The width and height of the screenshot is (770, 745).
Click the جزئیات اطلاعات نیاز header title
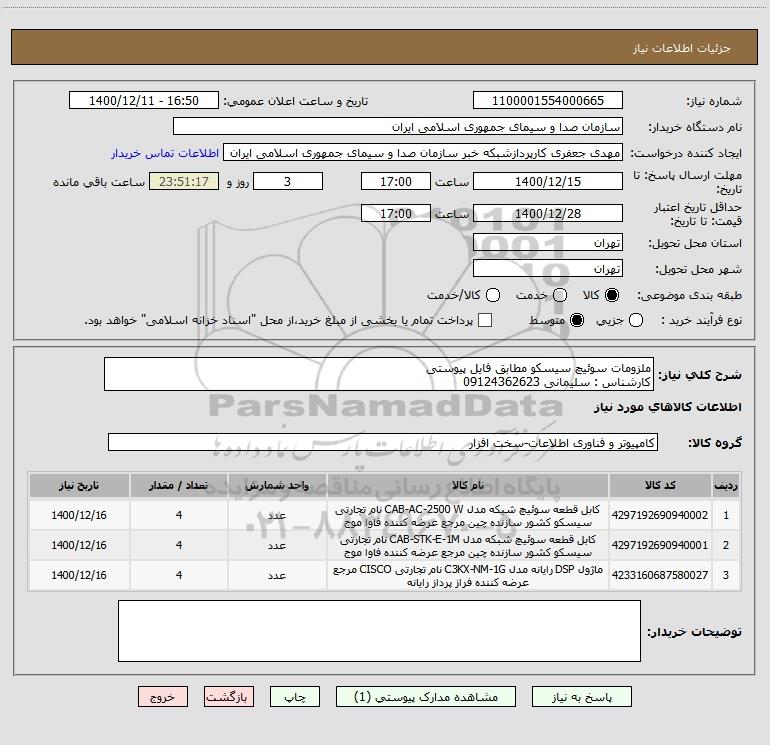(682, 48)
